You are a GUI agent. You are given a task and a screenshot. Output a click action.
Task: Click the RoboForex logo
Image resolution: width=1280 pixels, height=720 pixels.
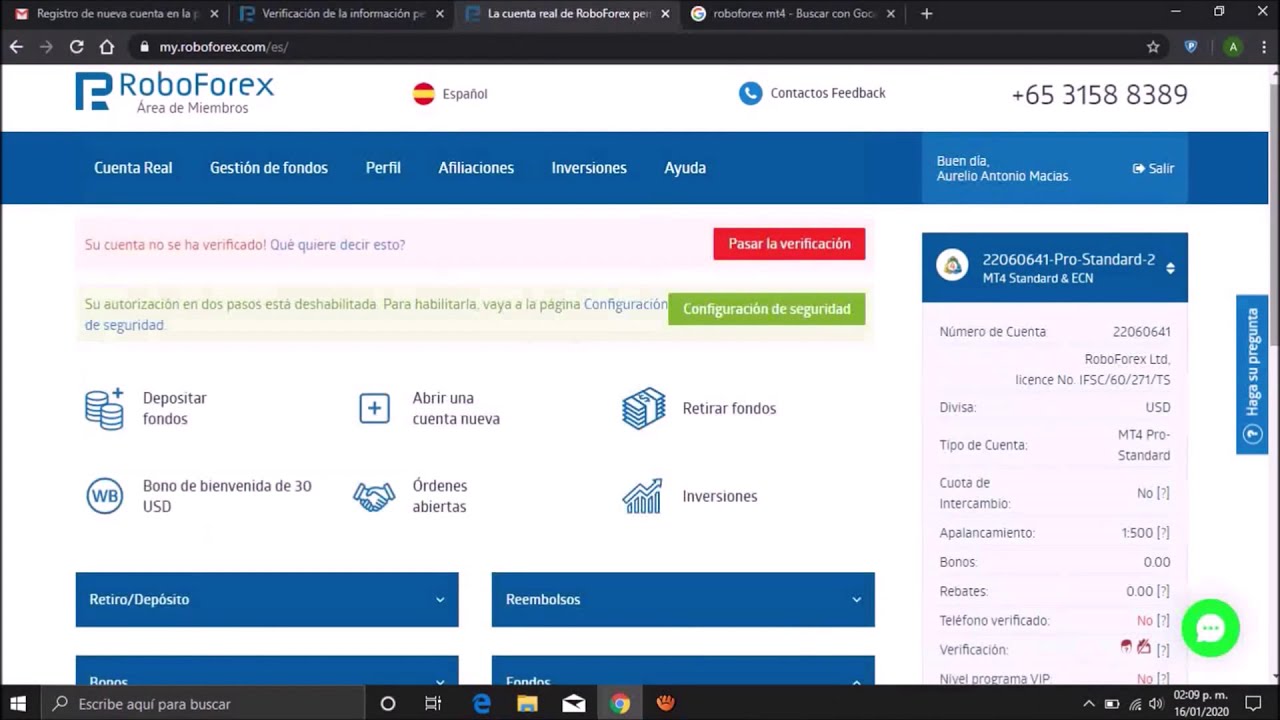tap(174, 92)
